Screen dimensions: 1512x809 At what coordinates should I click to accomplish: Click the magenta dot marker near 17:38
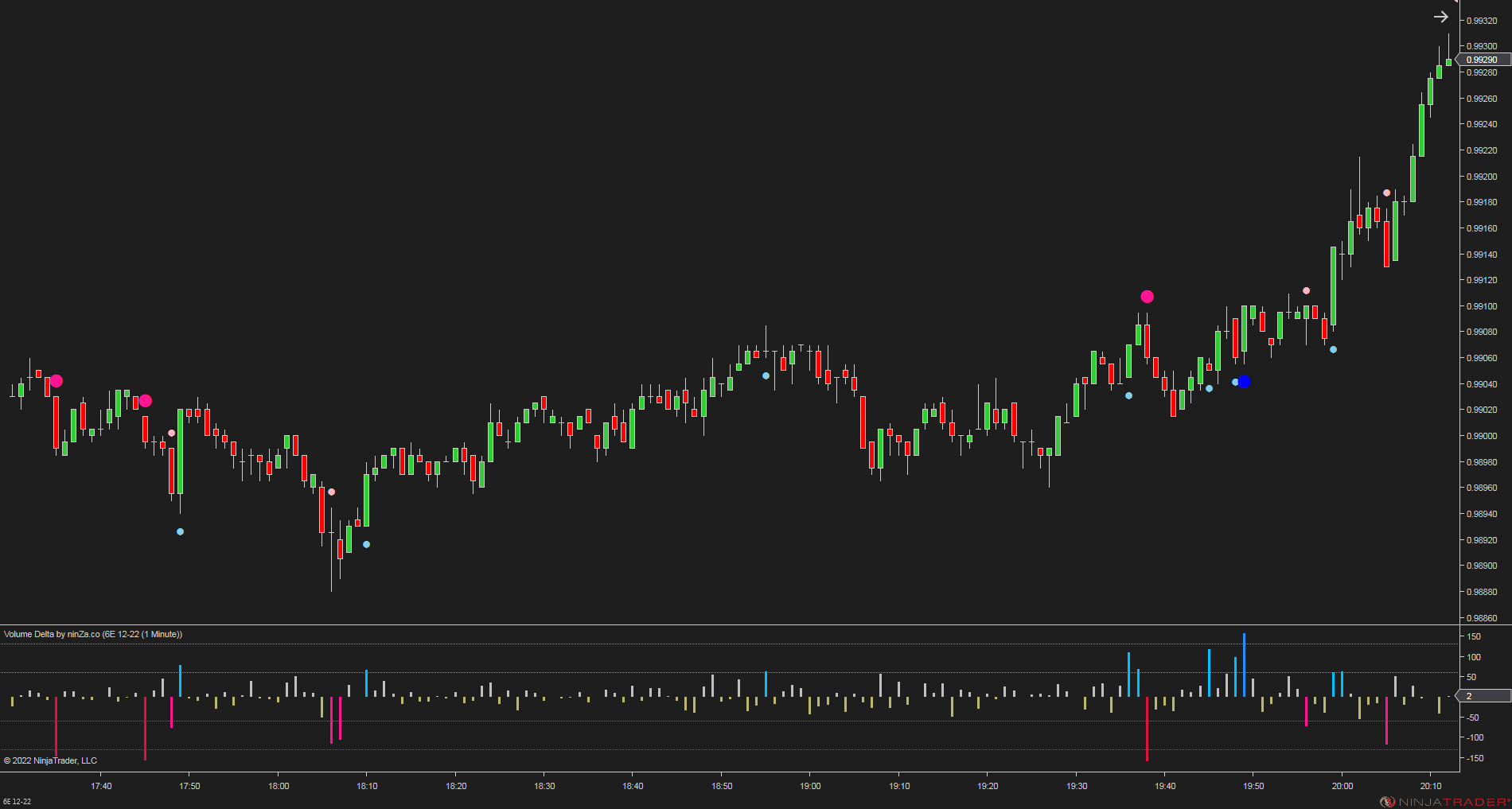coord(56,381)
